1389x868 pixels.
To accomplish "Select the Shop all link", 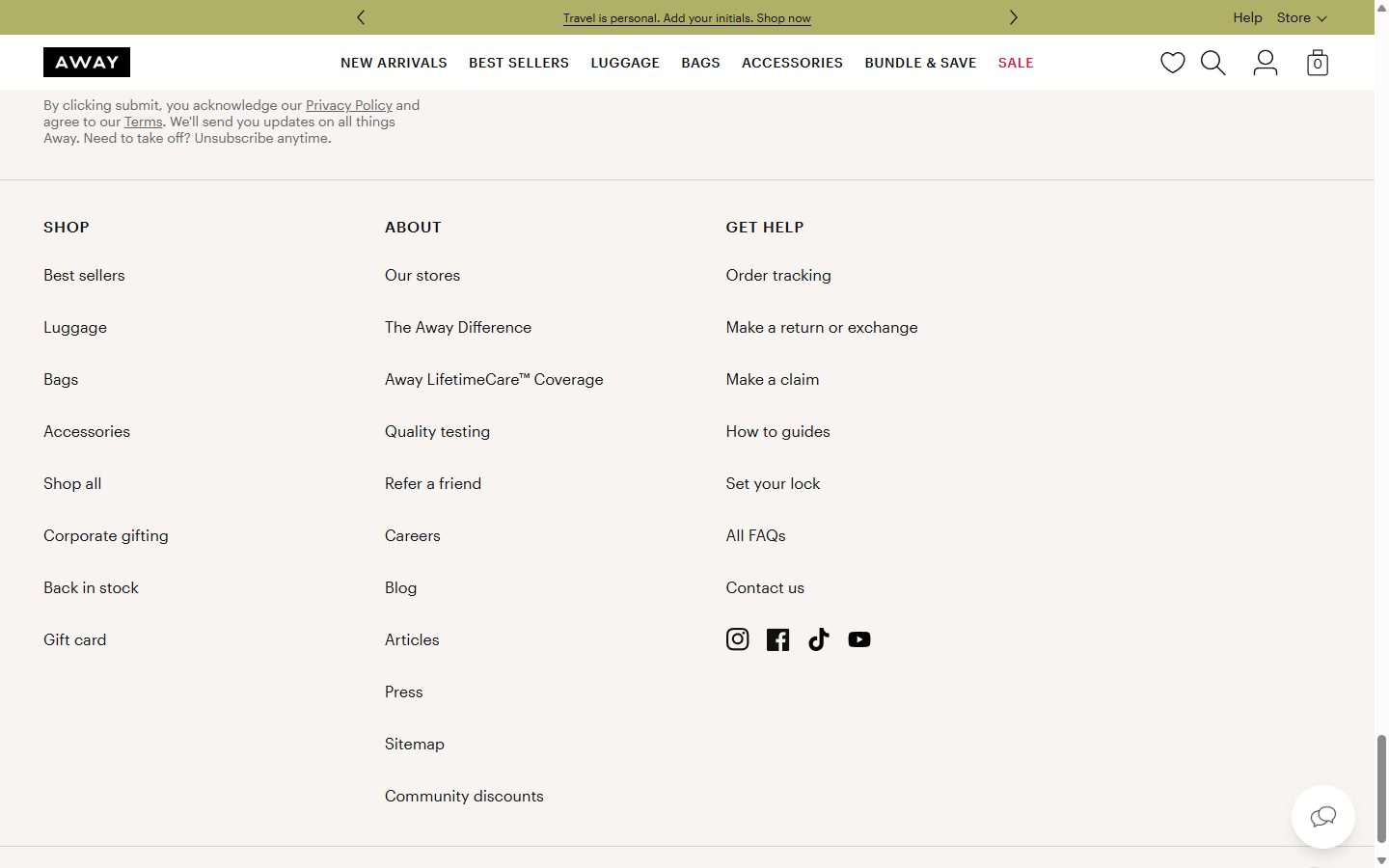I will tap(72, 483).
